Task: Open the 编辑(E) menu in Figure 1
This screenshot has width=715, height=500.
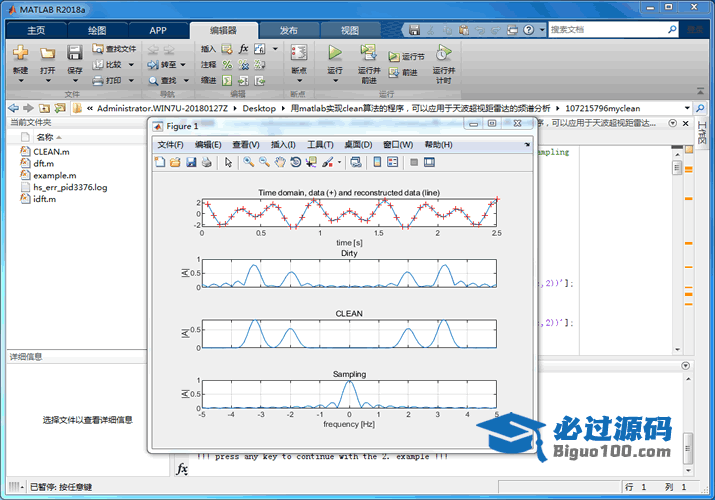Action: [x=208, y=145]
